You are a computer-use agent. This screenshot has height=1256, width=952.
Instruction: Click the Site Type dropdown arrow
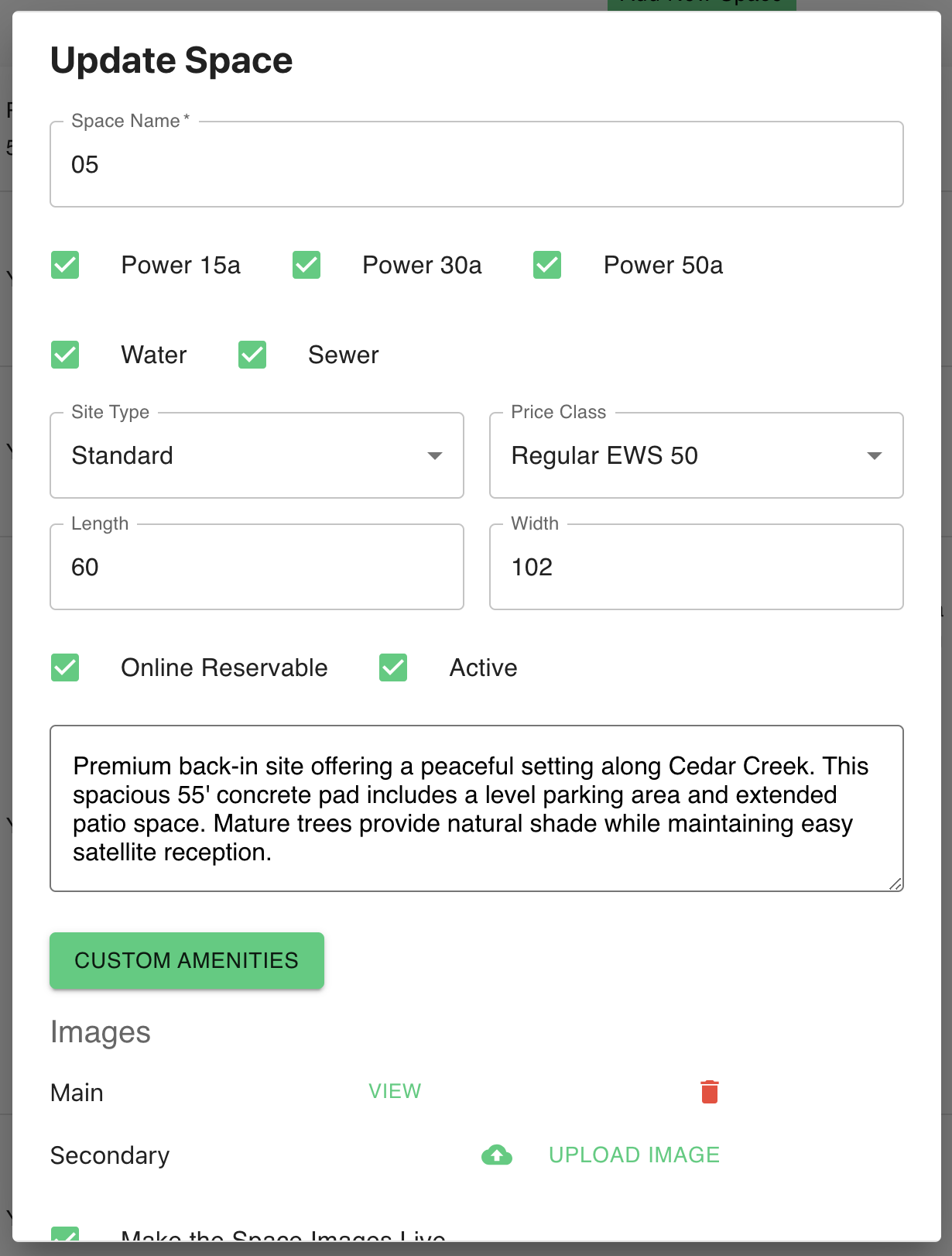click(435, 455)
